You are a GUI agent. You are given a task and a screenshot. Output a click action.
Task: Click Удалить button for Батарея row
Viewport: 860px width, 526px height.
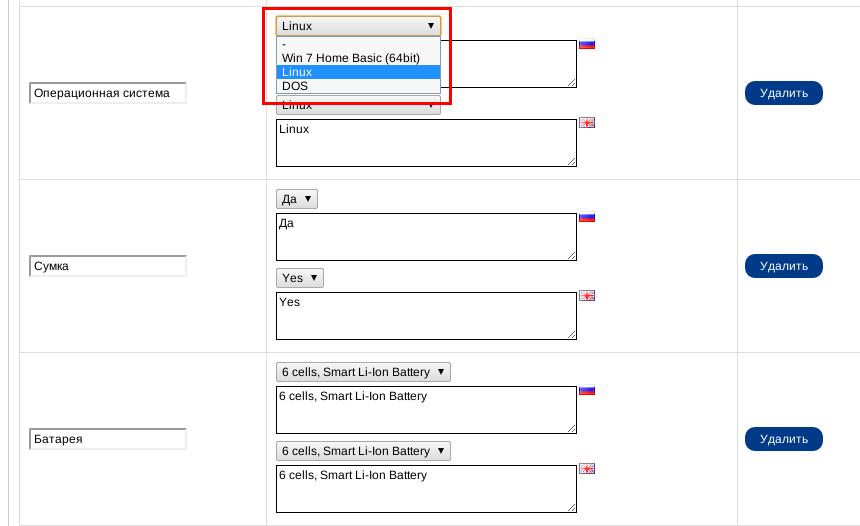tap(784, 439)
